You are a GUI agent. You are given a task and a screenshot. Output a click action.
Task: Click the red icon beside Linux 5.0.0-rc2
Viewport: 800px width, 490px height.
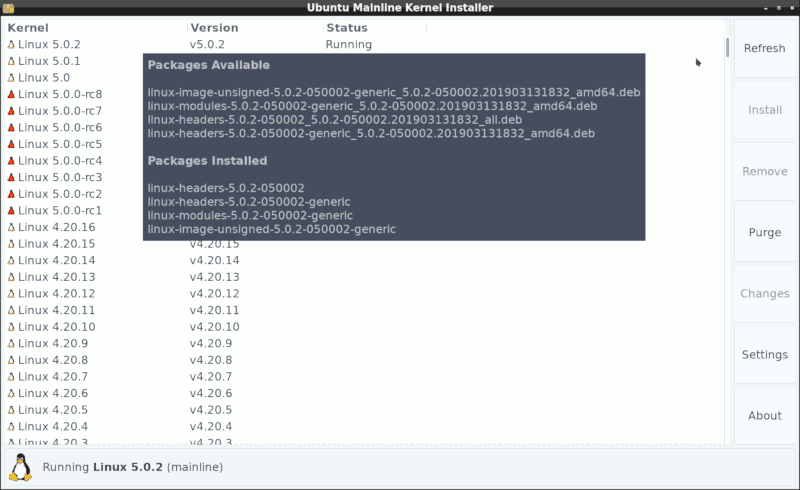(x=11, y=194)
